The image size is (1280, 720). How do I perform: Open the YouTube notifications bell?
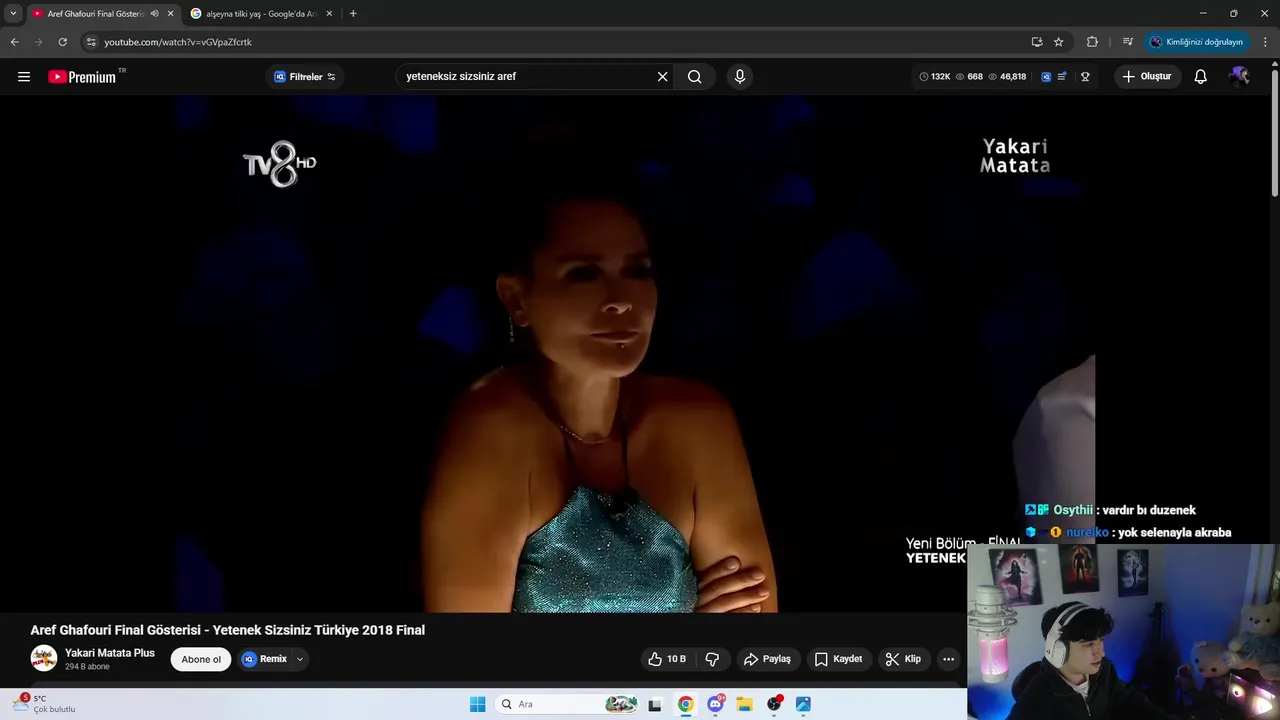(1201, 77)
